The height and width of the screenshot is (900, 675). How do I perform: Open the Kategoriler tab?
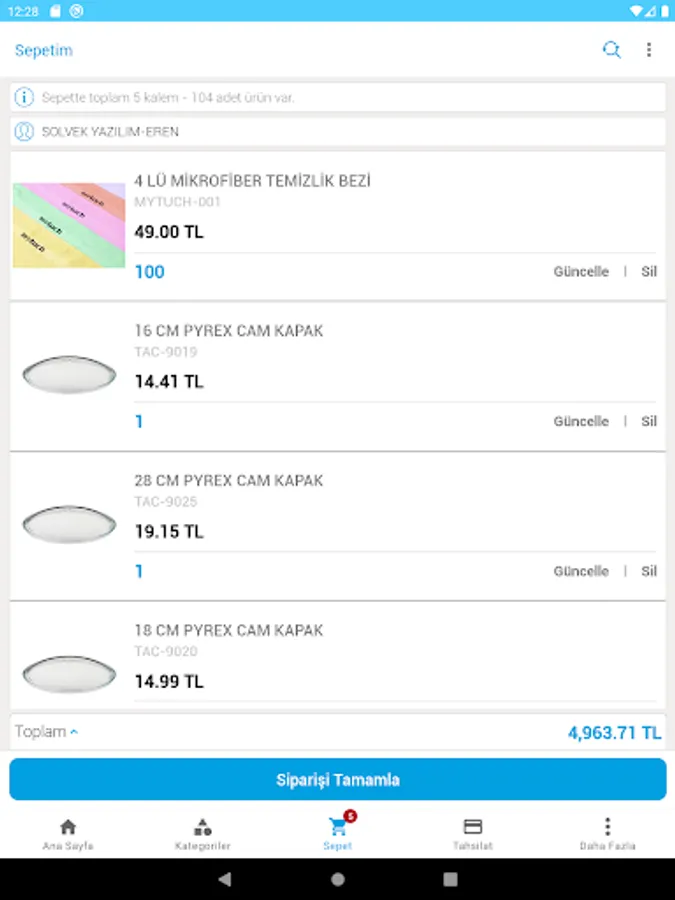(203, 834)
